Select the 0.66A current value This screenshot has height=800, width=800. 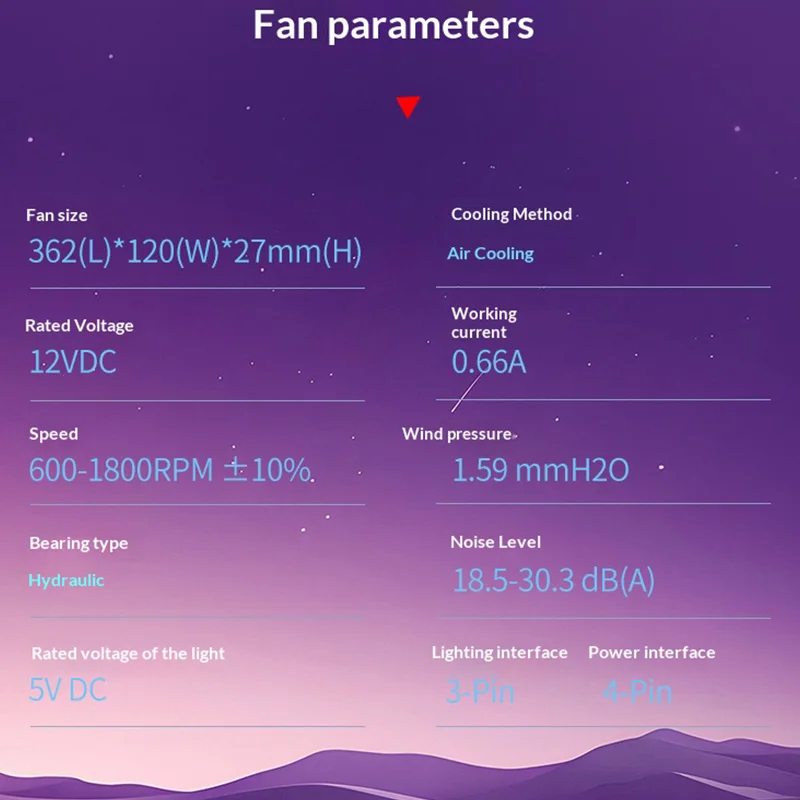(488, 362)
